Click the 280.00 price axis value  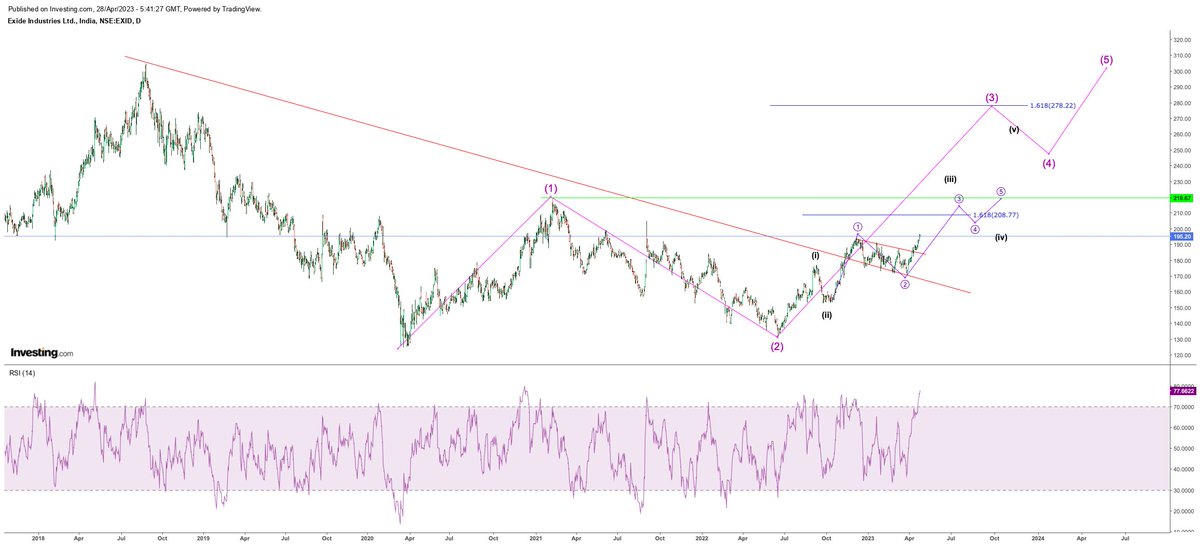(1181, 103)
